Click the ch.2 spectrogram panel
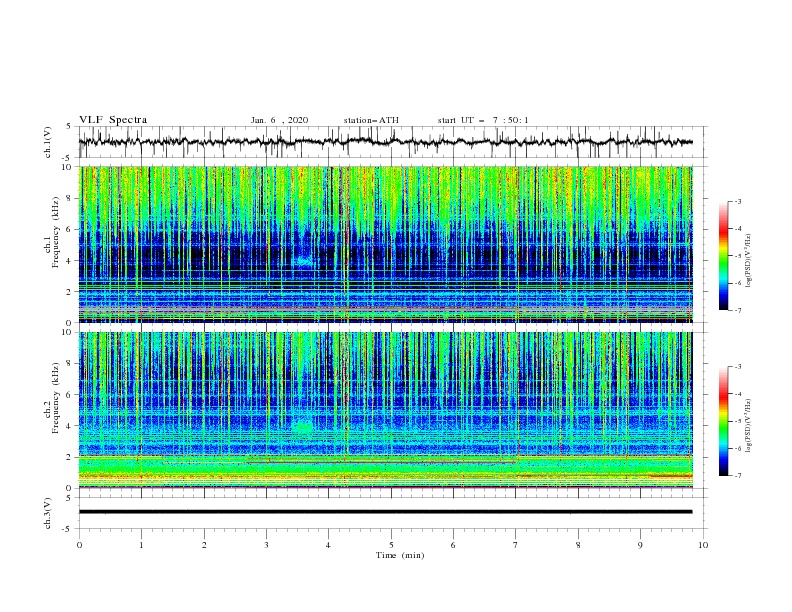Viewport: 792px width, 612px height. (385, 410)
